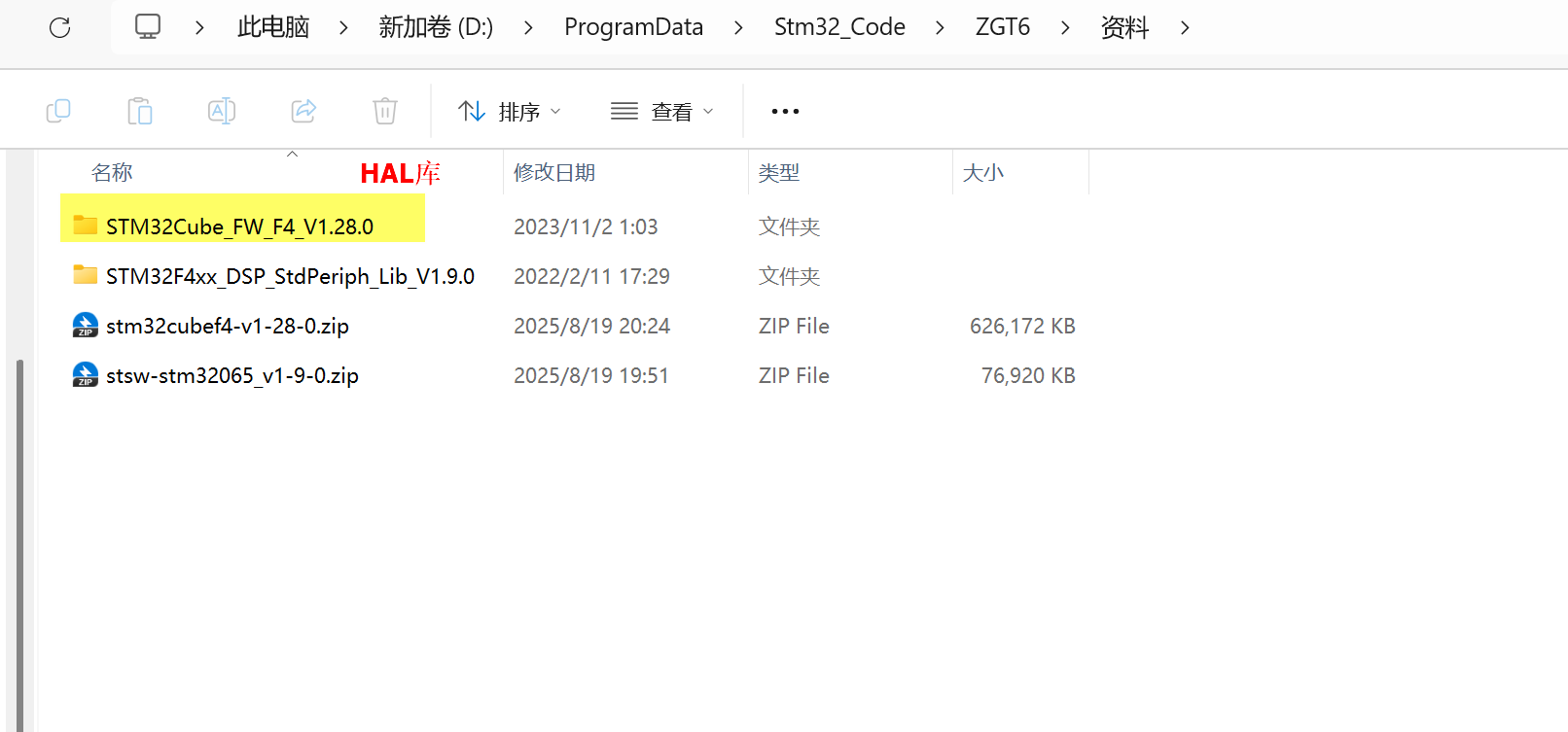
Task: Click 文件夹 type of STM32Cube_FW_F4_V1.28.0
Action: pos(789,227)
